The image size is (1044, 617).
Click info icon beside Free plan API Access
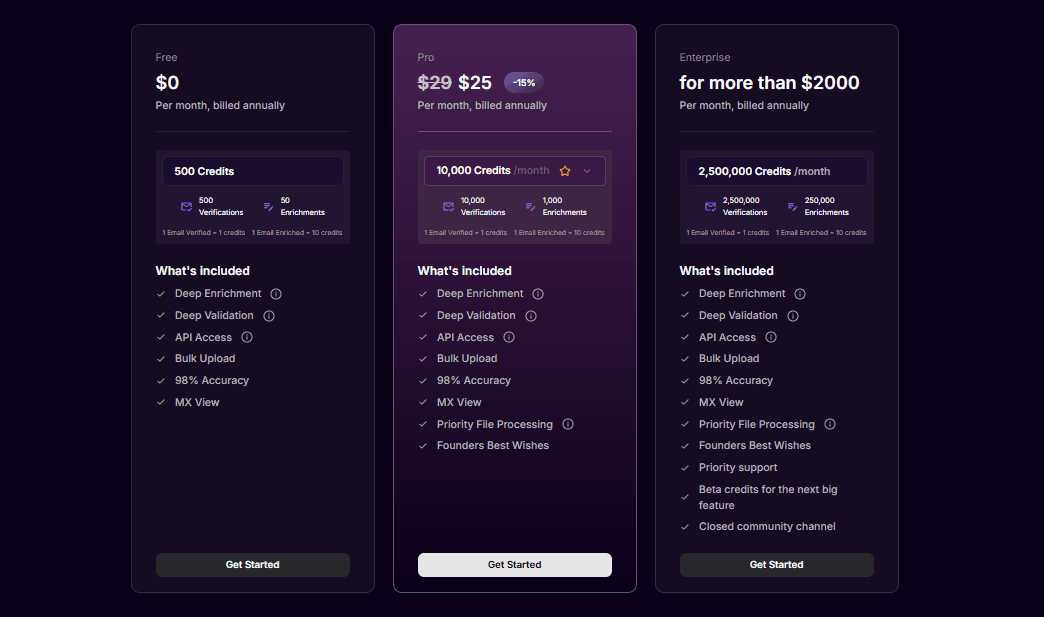coord(247,337)
